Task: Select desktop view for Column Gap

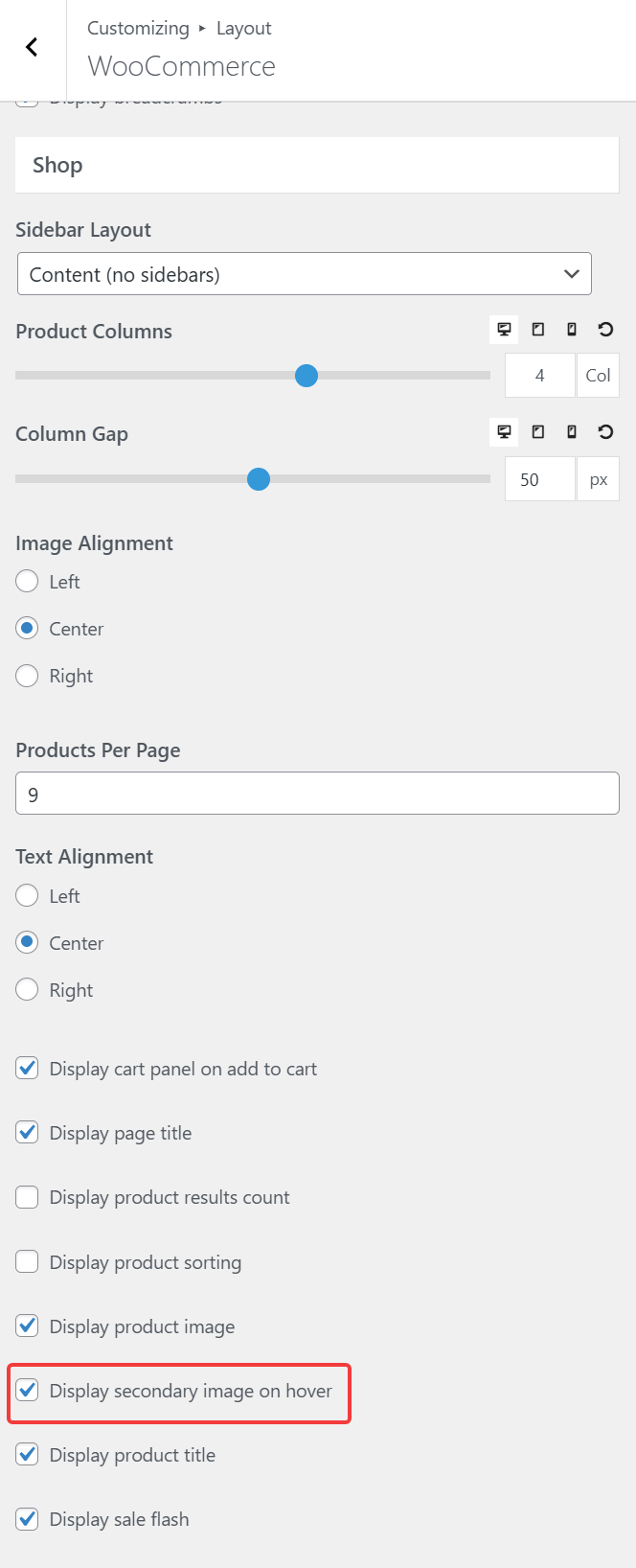Action: pos(504,432)
